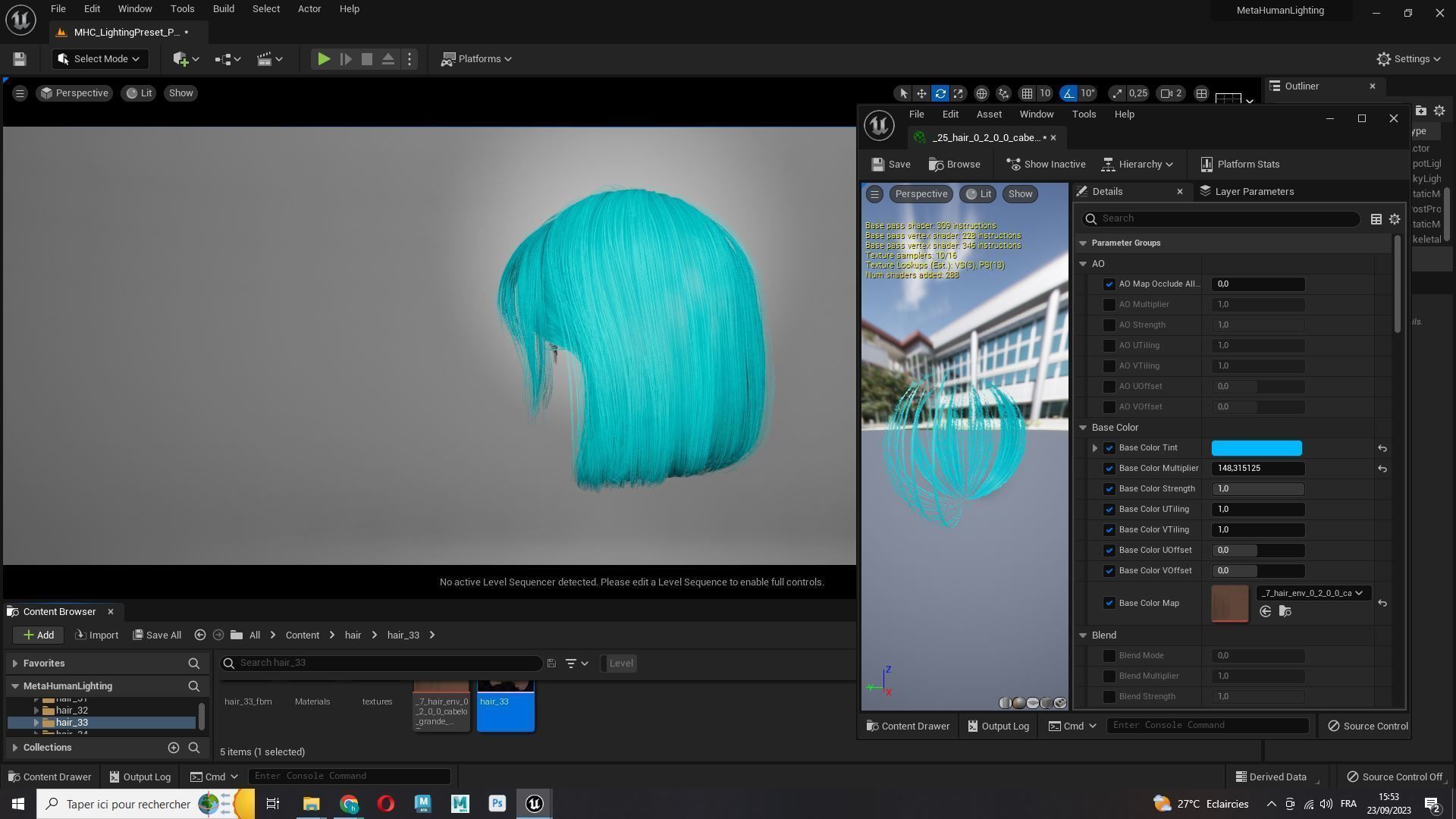Image resolution: width=1456 pixels, height=819 pixels.
Task: Enable the Blend Multiplier checkbox
Action: (x=1109, y=676)
